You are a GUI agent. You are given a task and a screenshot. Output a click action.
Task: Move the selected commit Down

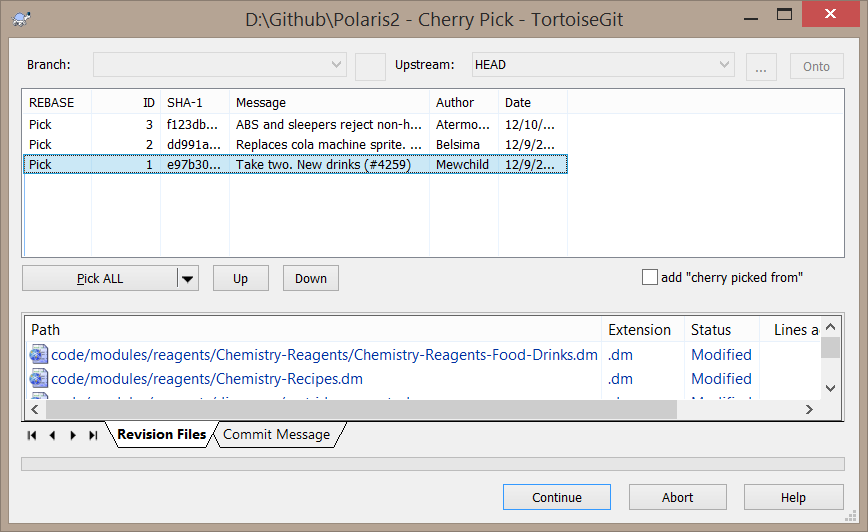coord(311,278)
